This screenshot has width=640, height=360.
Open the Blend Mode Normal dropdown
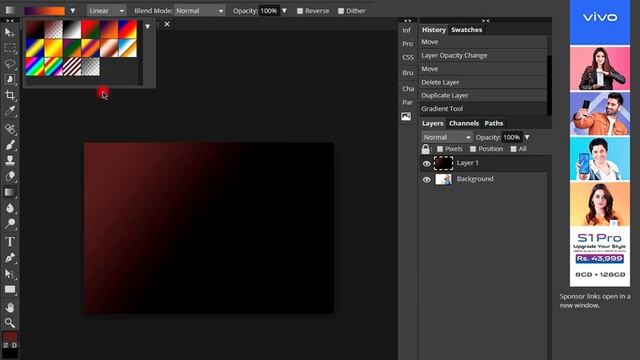coord(200,11)
